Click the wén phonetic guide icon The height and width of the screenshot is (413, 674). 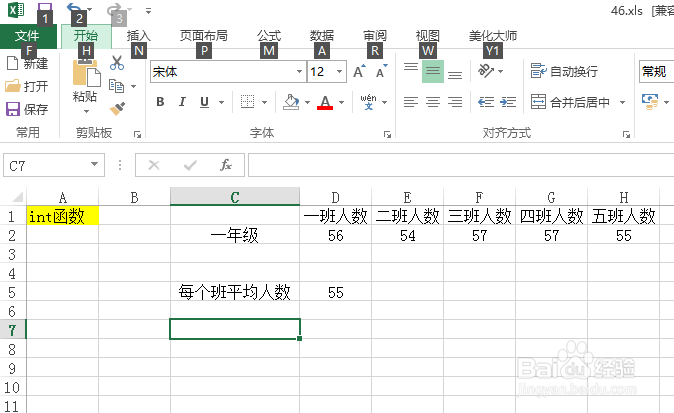click(368, 102)
